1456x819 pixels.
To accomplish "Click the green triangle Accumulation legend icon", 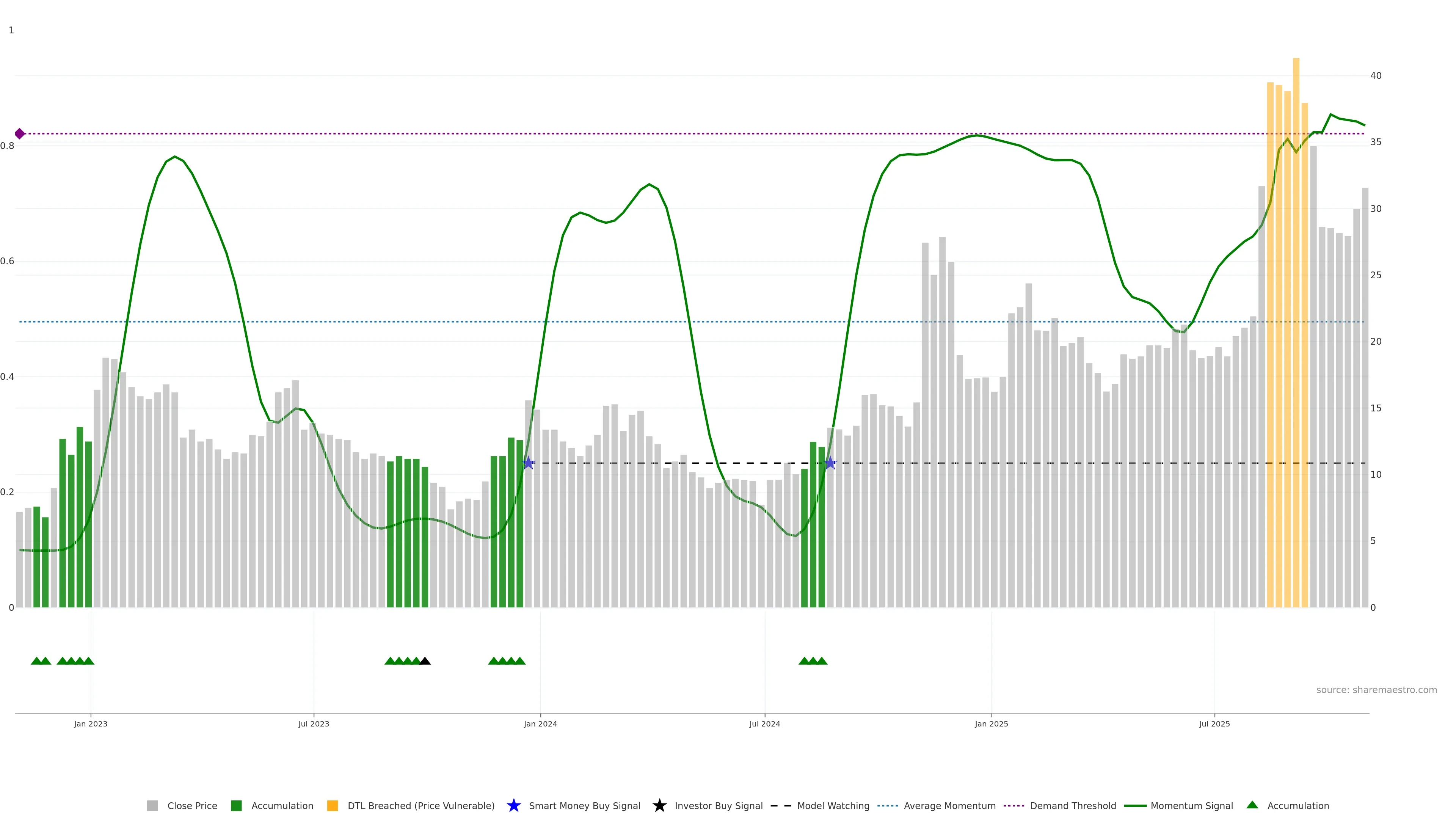I will click(1252, 805).
